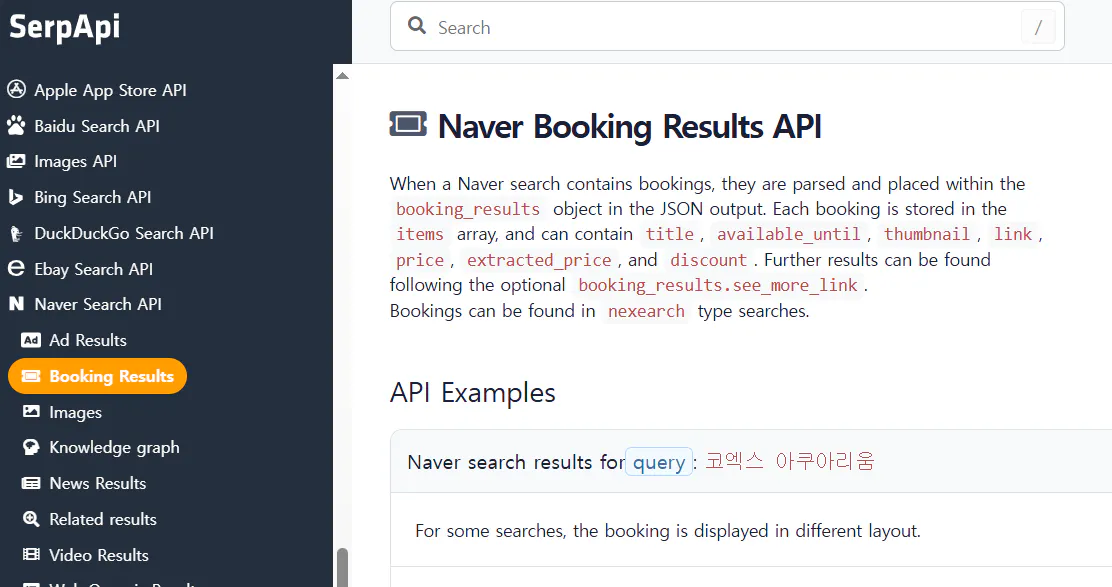This screenshot has width=1112, height=587.
Task: Click the price code term
Action: click(x=420, y=260)
